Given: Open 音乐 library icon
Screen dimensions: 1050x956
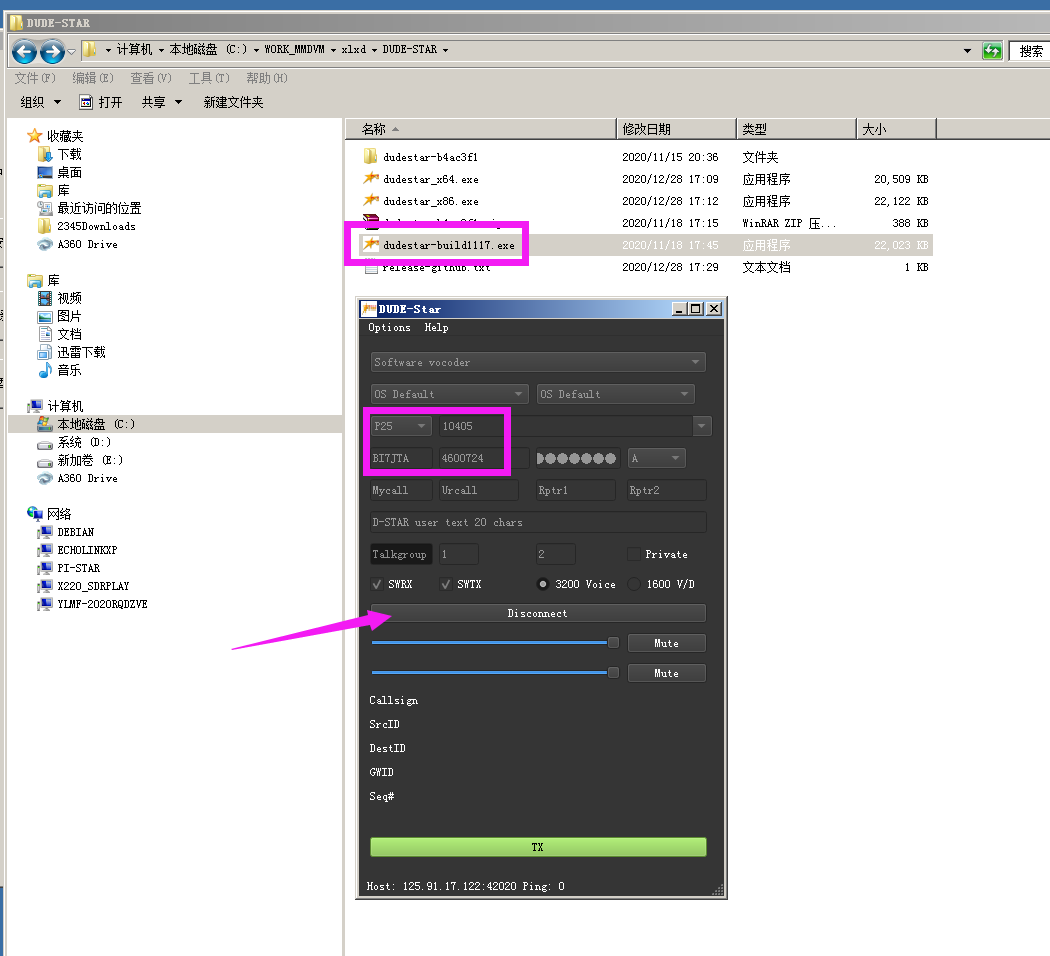Looking at the screenshot, I should 45,370.
